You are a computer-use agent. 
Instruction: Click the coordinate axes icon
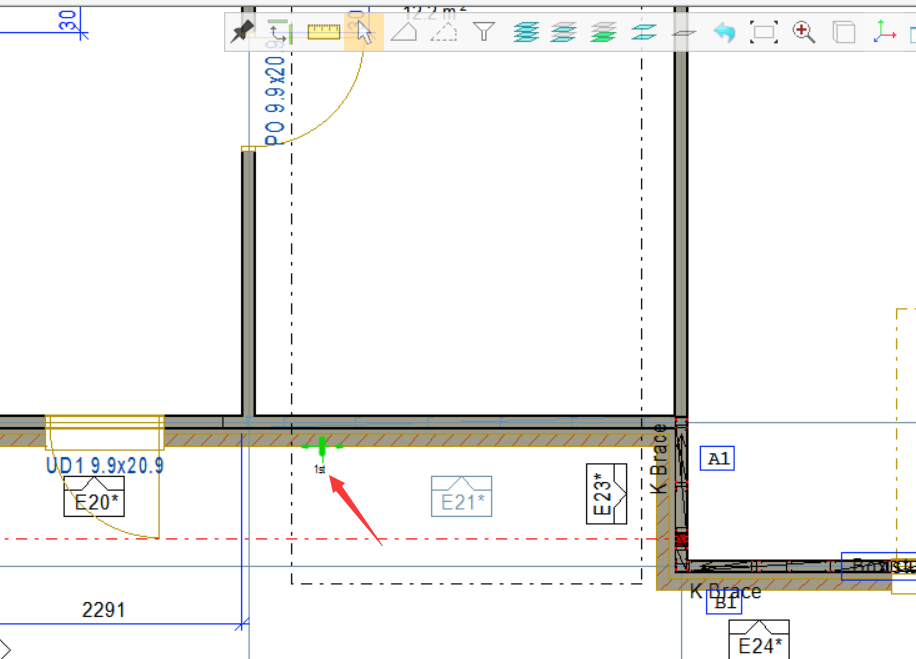click(884, 32)
